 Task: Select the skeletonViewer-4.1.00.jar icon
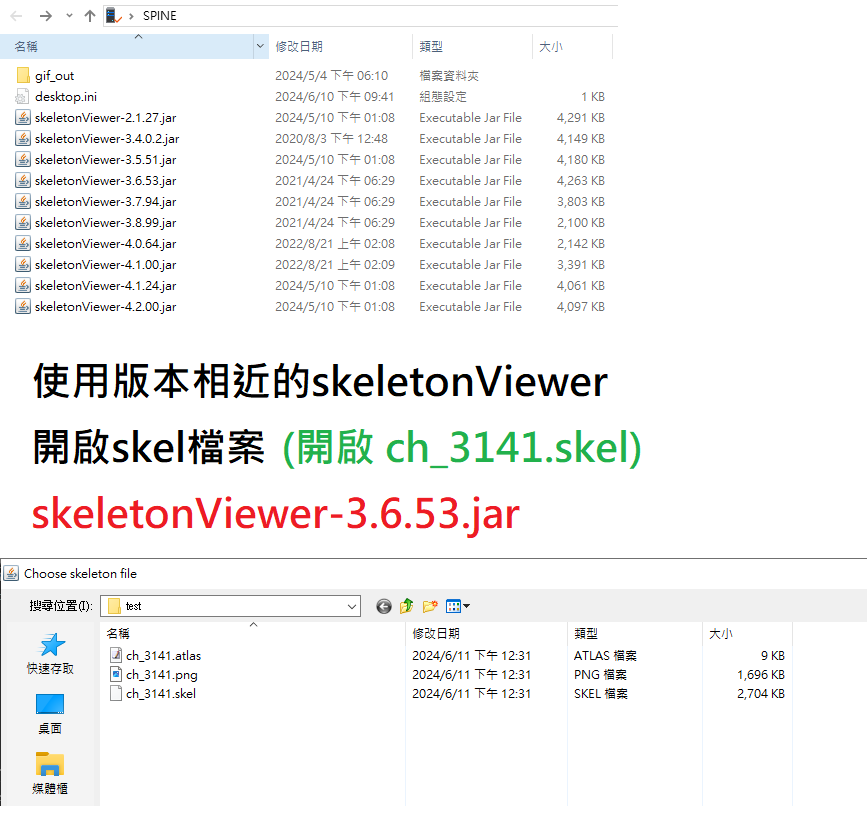click(x=23, y=264)
